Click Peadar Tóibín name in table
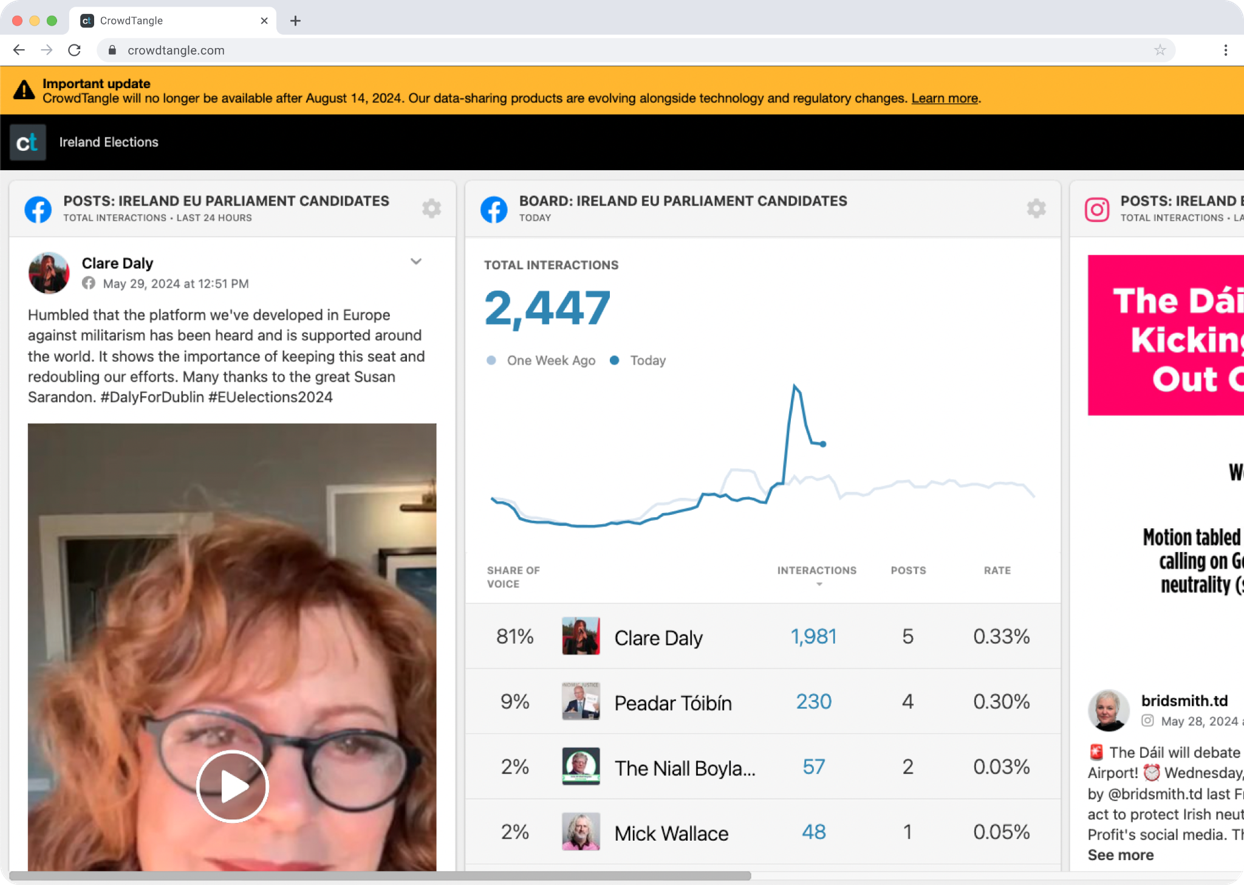The image size is (1244, 885). 673,703
